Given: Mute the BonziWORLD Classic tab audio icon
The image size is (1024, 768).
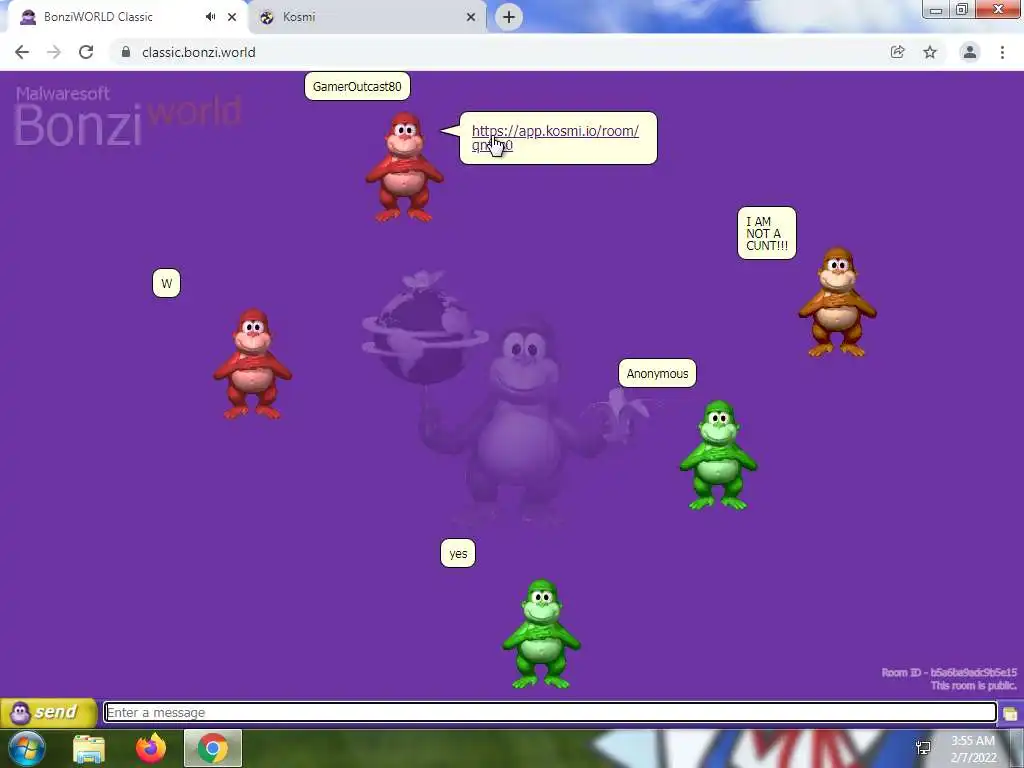Looking at the screenshot, I should (x=210, y=17).
